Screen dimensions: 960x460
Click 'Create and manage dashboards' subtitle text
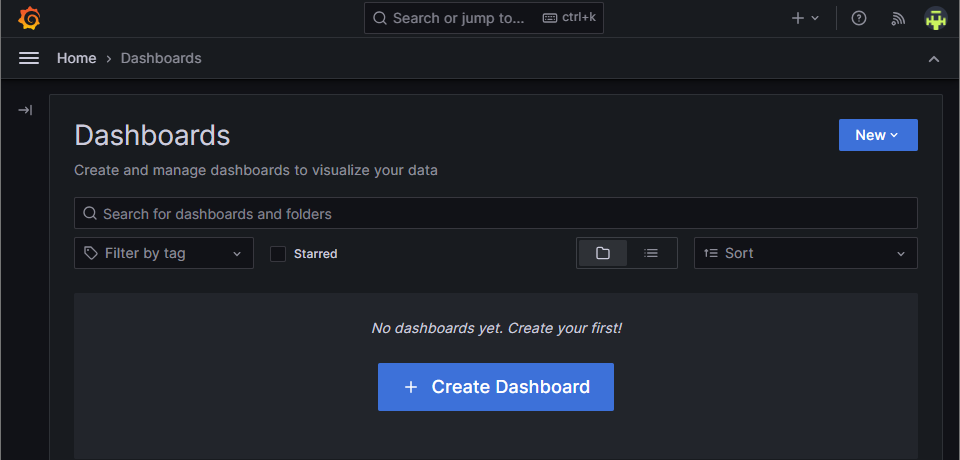pyautogui.click(x=256, y=170)
